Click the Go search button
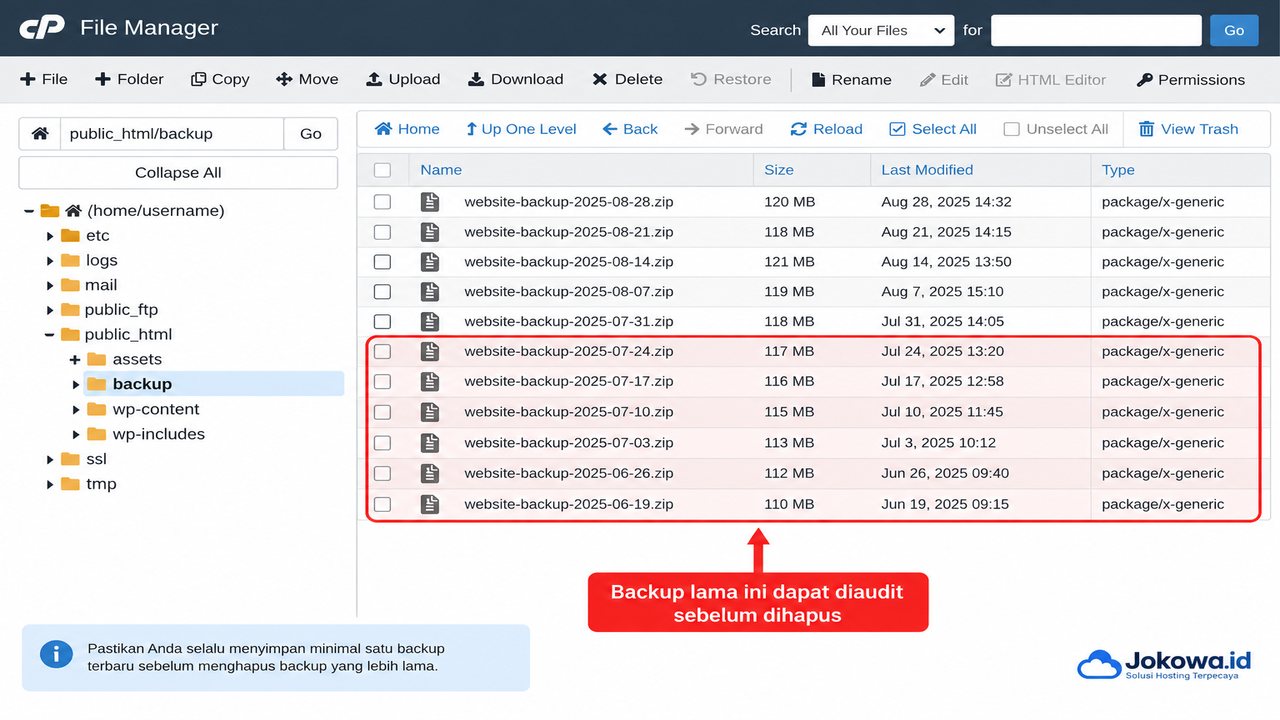1280x720 pixels. [x=1234, y=30]
